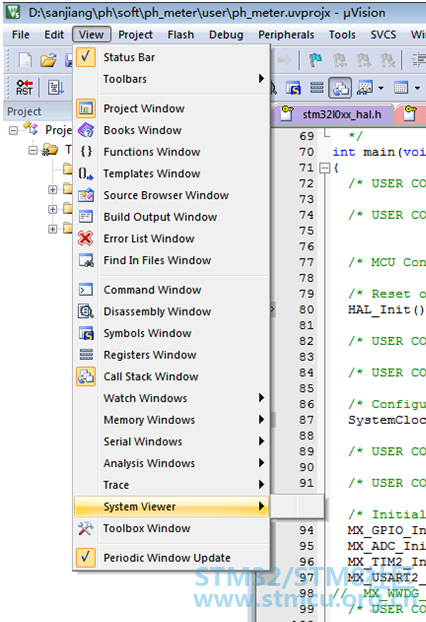This screenshot has width=426, height=622.
Task: Switch to stm32l0xx_hal.h editor tab
Action: pos(334,115)
